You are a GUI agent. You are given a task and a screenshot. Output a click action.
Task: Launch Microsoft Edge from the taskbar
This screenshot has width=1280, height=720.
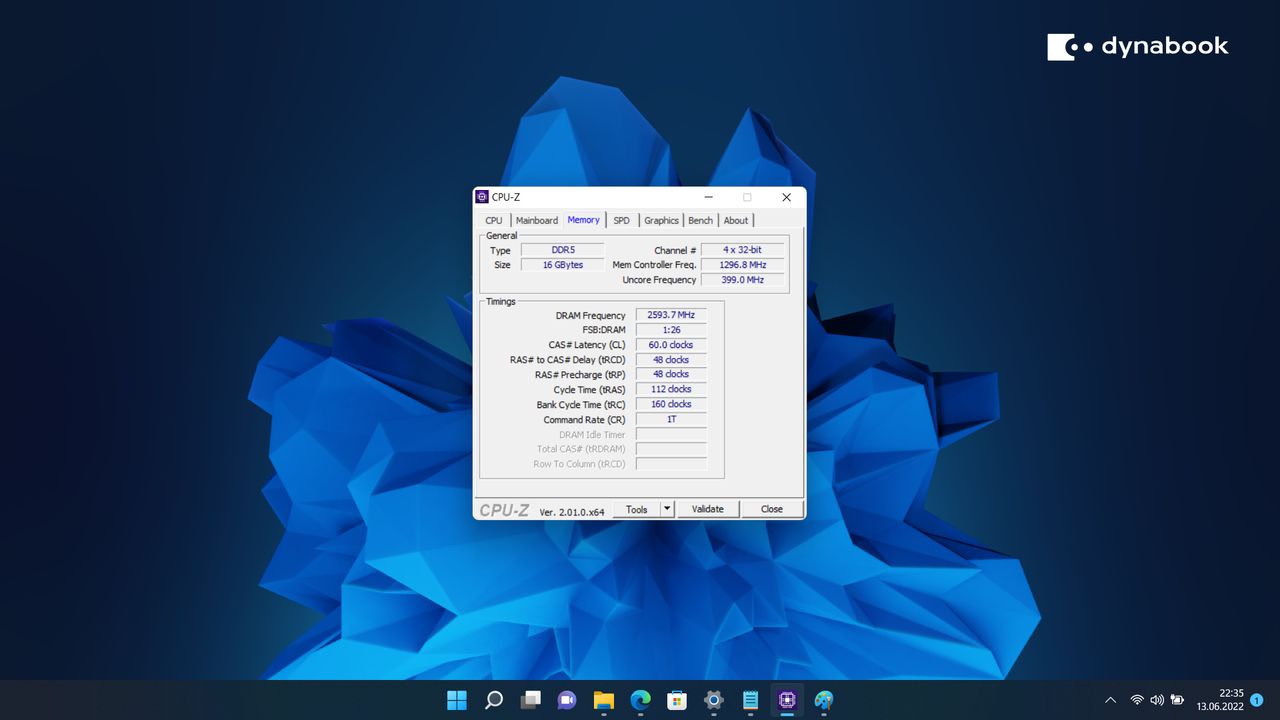640,700
